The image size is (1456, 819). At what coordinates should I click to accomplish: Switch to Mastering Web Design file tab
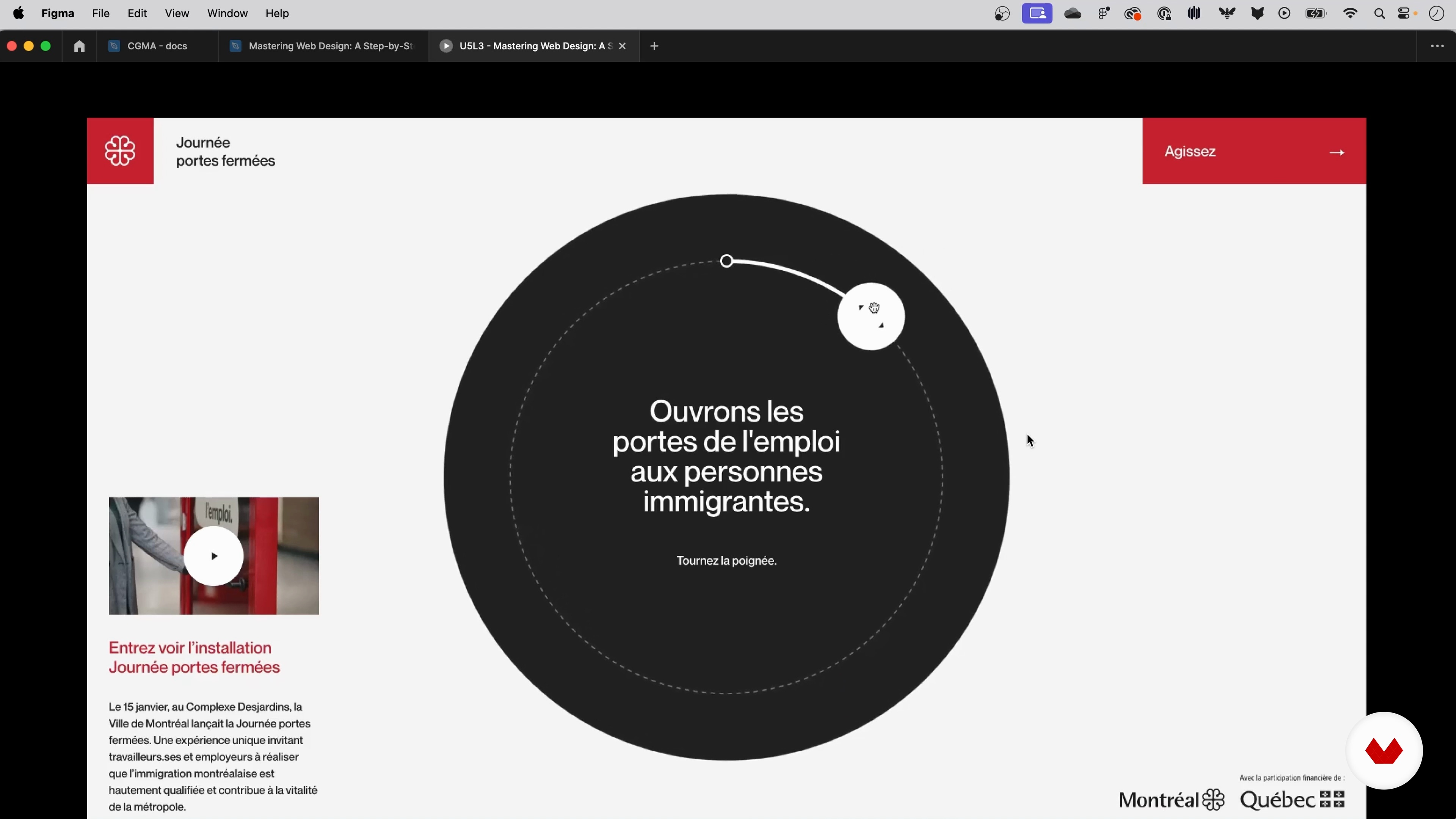coord(323,46)
